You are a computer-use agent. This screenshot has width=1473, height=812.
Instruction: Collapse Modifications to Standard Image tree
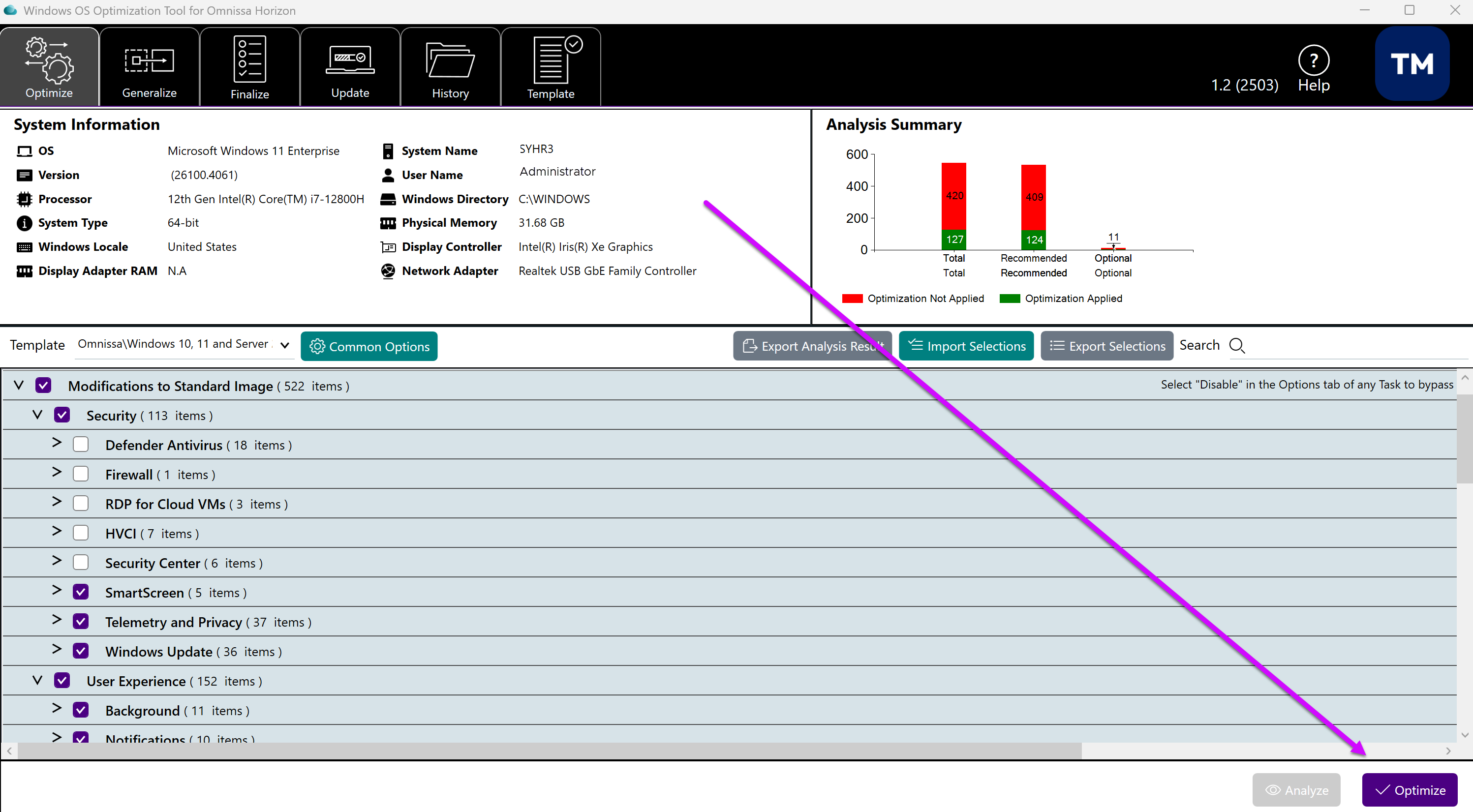[x=19, y=385]
